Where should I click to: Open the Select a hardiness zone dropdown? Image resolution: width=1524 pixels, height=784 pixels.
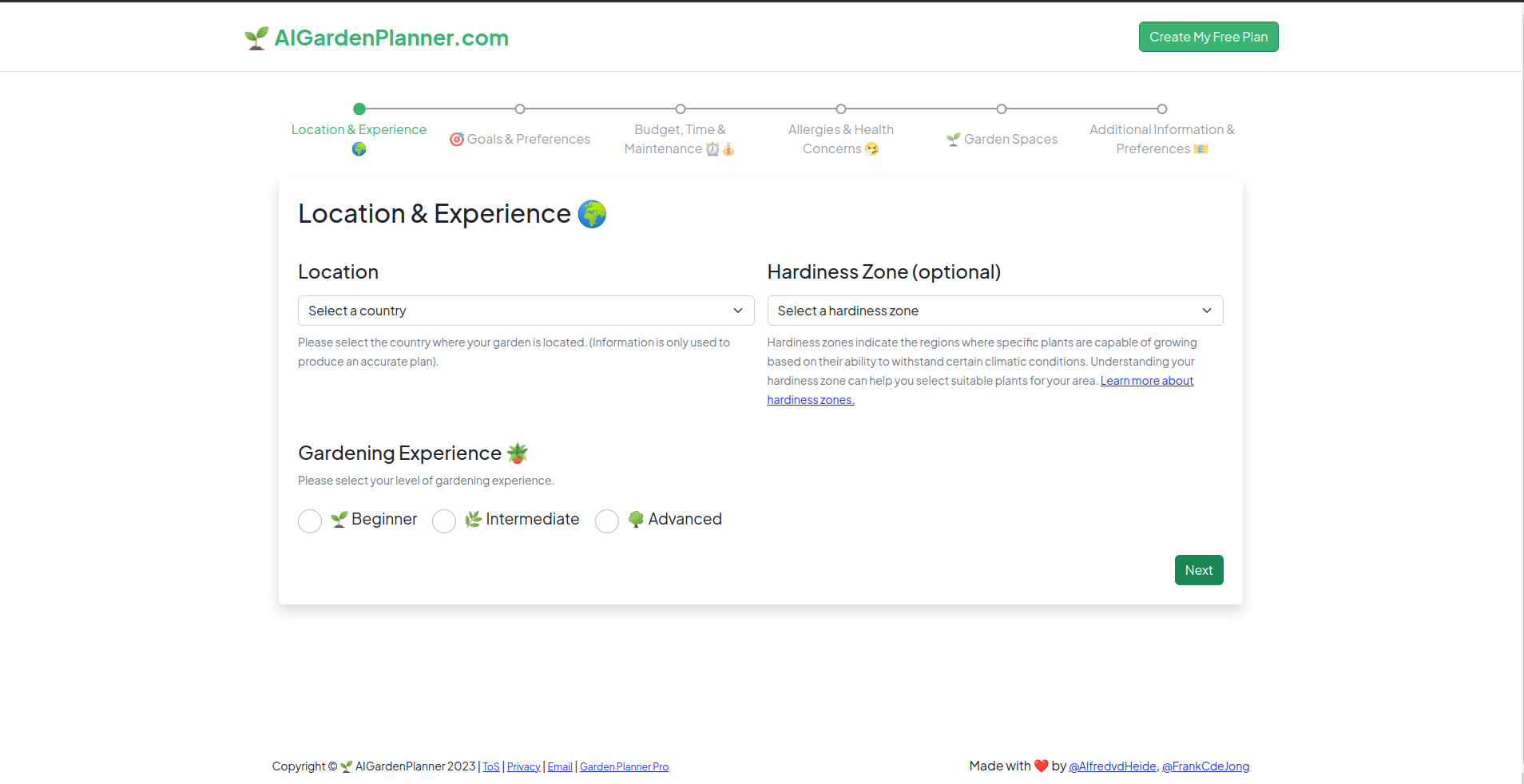click(995, 311)
